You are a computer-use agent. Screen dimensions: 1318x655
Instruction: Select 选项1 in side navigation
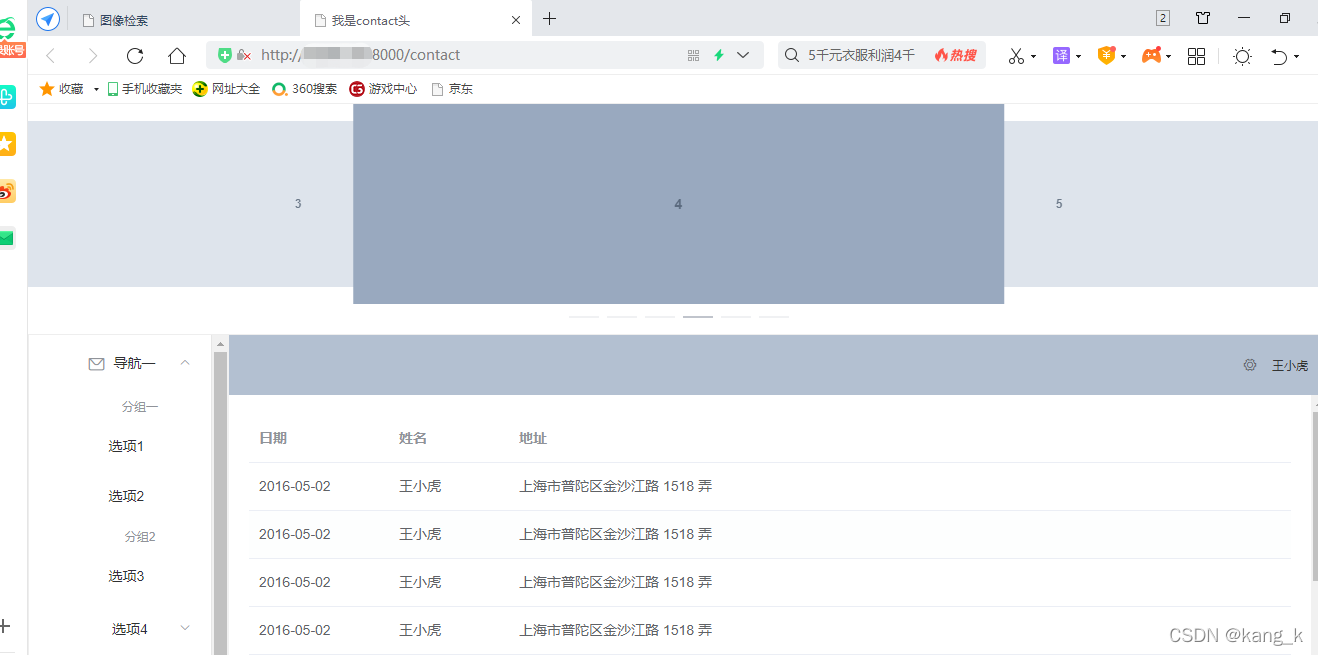coord(126,446)
